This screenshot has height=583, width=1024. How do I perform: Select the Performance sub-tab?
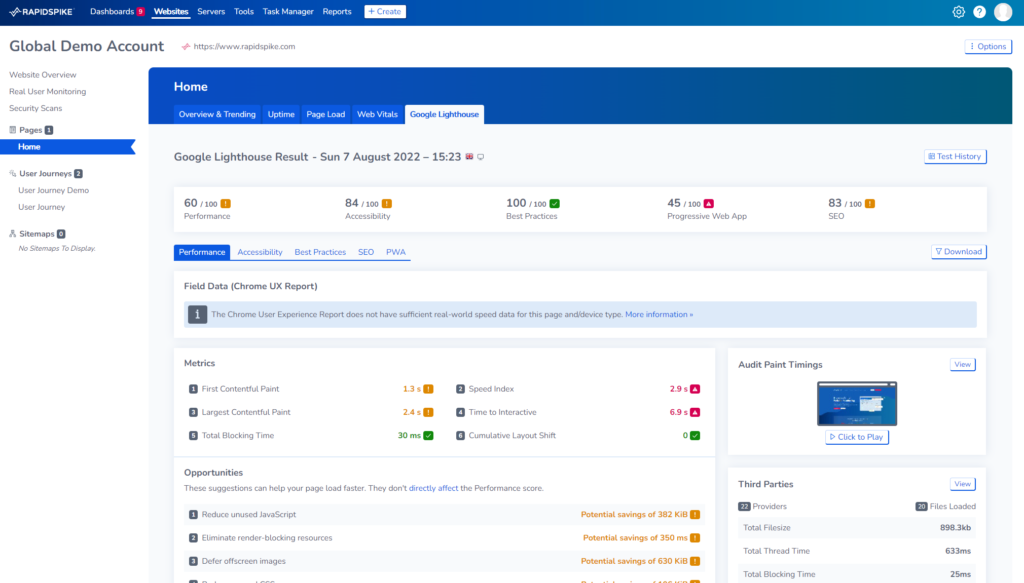(202, 252)
